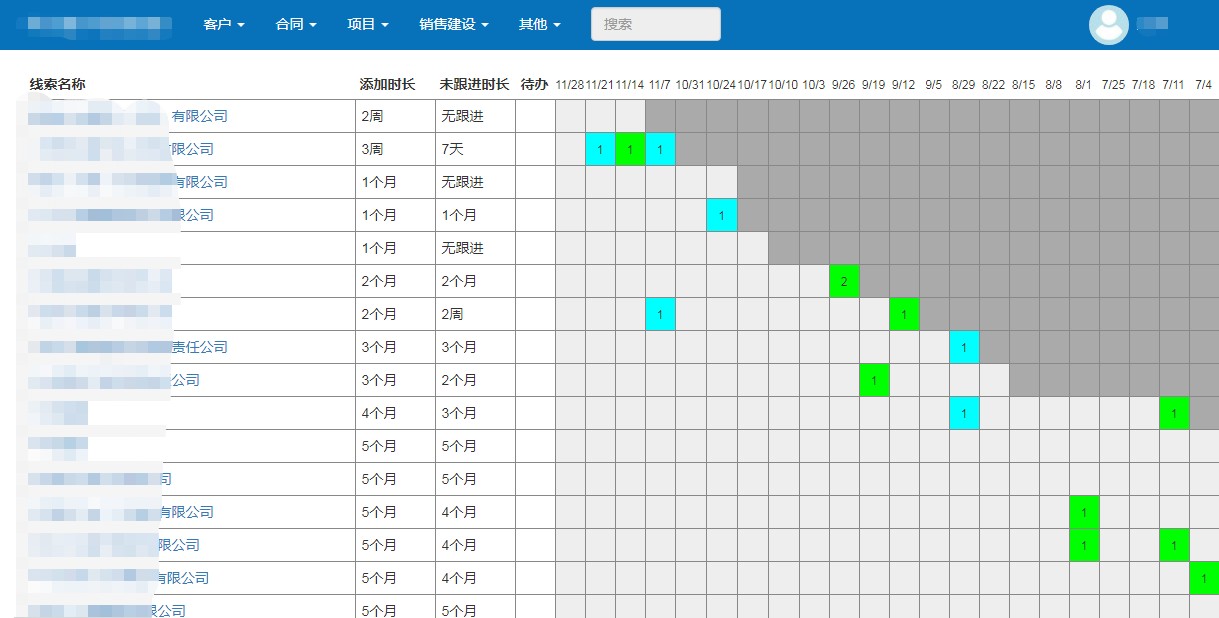This screenshot has height=618, width=1219.
Task: Click the green cell in the 7/4 column
Action: point(1204,579)
